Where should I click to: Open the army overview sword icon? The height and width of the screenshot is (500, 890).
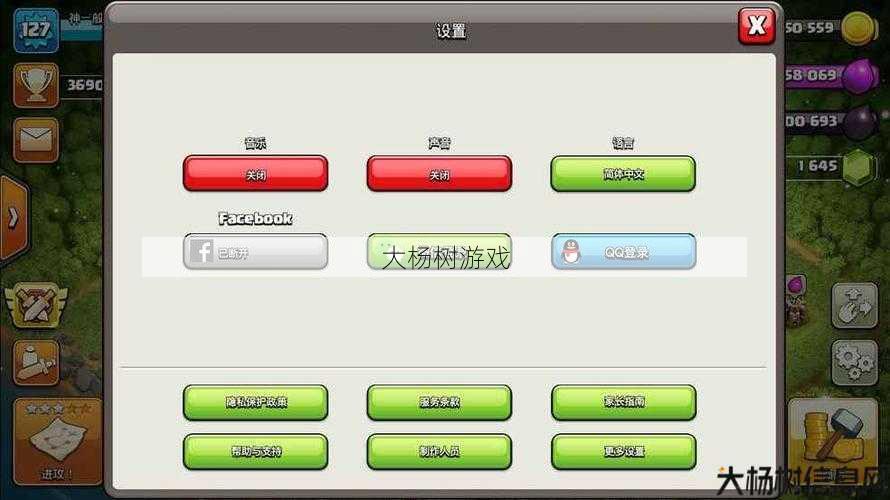pyautogui.click(x=36, y=363)
